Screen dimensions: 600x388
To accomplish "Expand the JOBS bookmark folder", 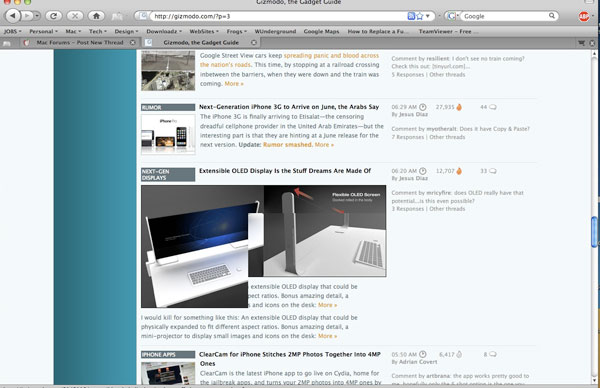I will point(13,31).
